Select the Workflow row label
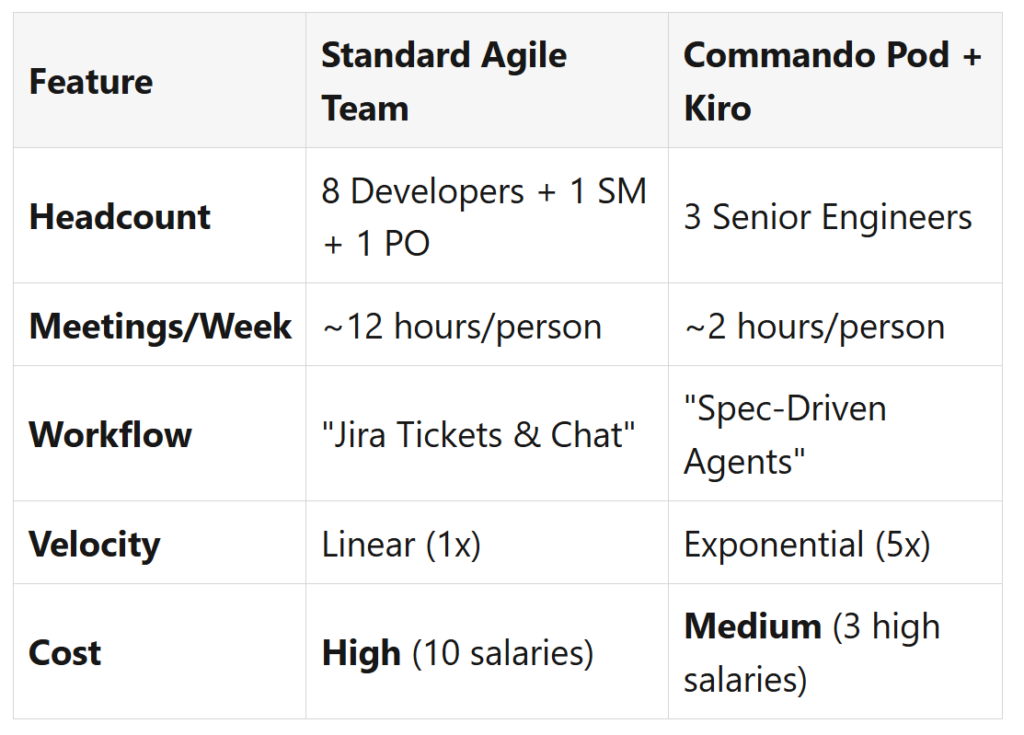Screen dimensions: 1024x735 click(x=110, y=434)
